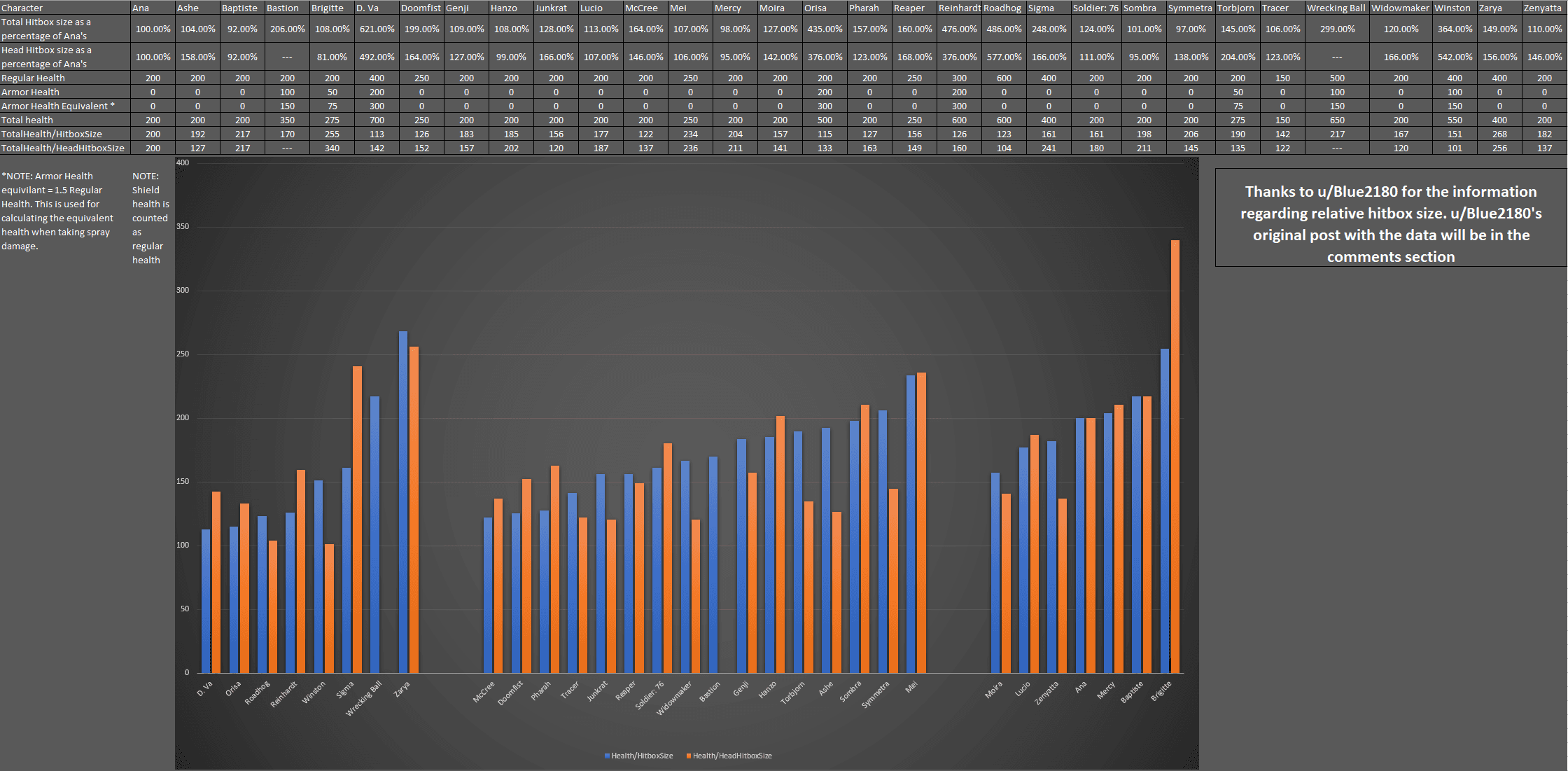Select the 400 label on chart y-axis
Viewport: 1568px width, 771px height.
pyautogui.click(x=183, y=162)
